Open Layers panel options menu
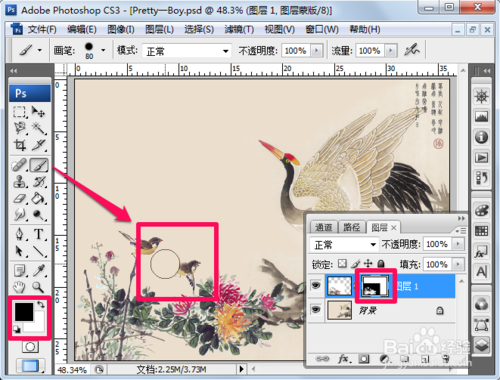500x380 pixels. tap(461, 230)
